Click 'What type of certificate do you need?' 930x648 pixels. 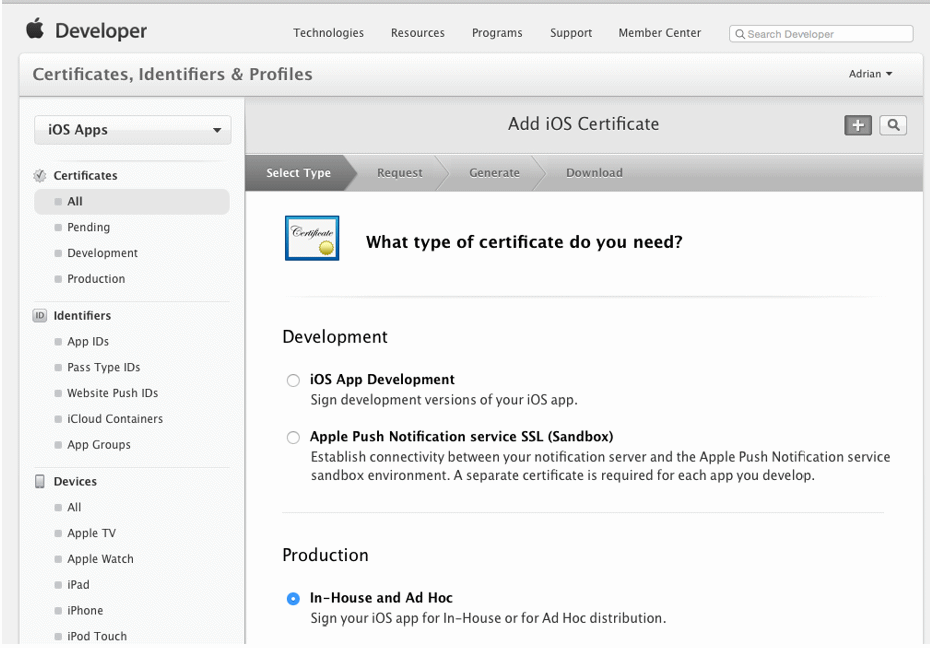point(524,242)
